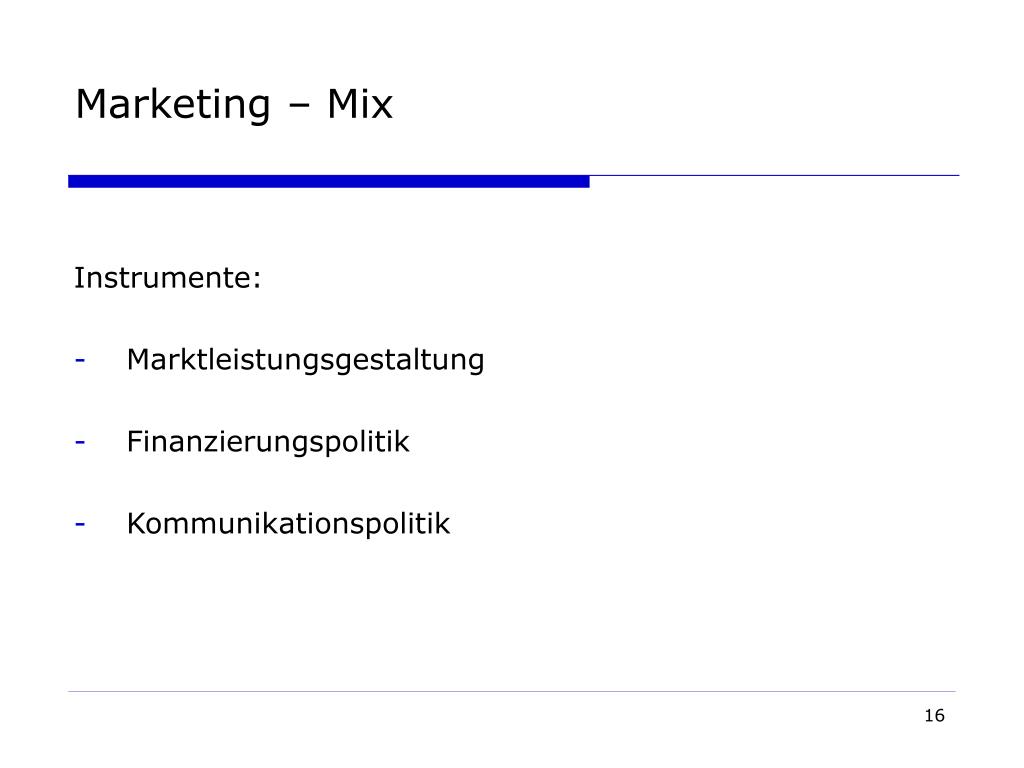Click the slide page number 16

(x=935, y=716)
